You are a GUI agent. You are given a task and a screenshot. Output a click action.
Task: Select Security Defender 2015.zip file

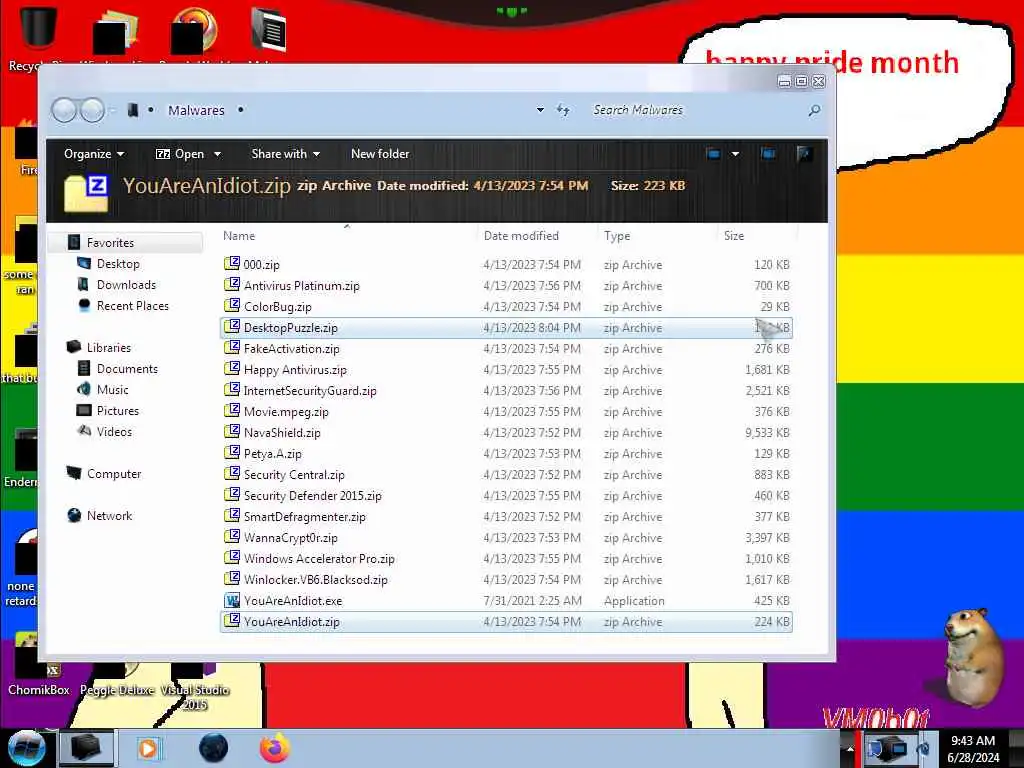[x=506, y=496]
